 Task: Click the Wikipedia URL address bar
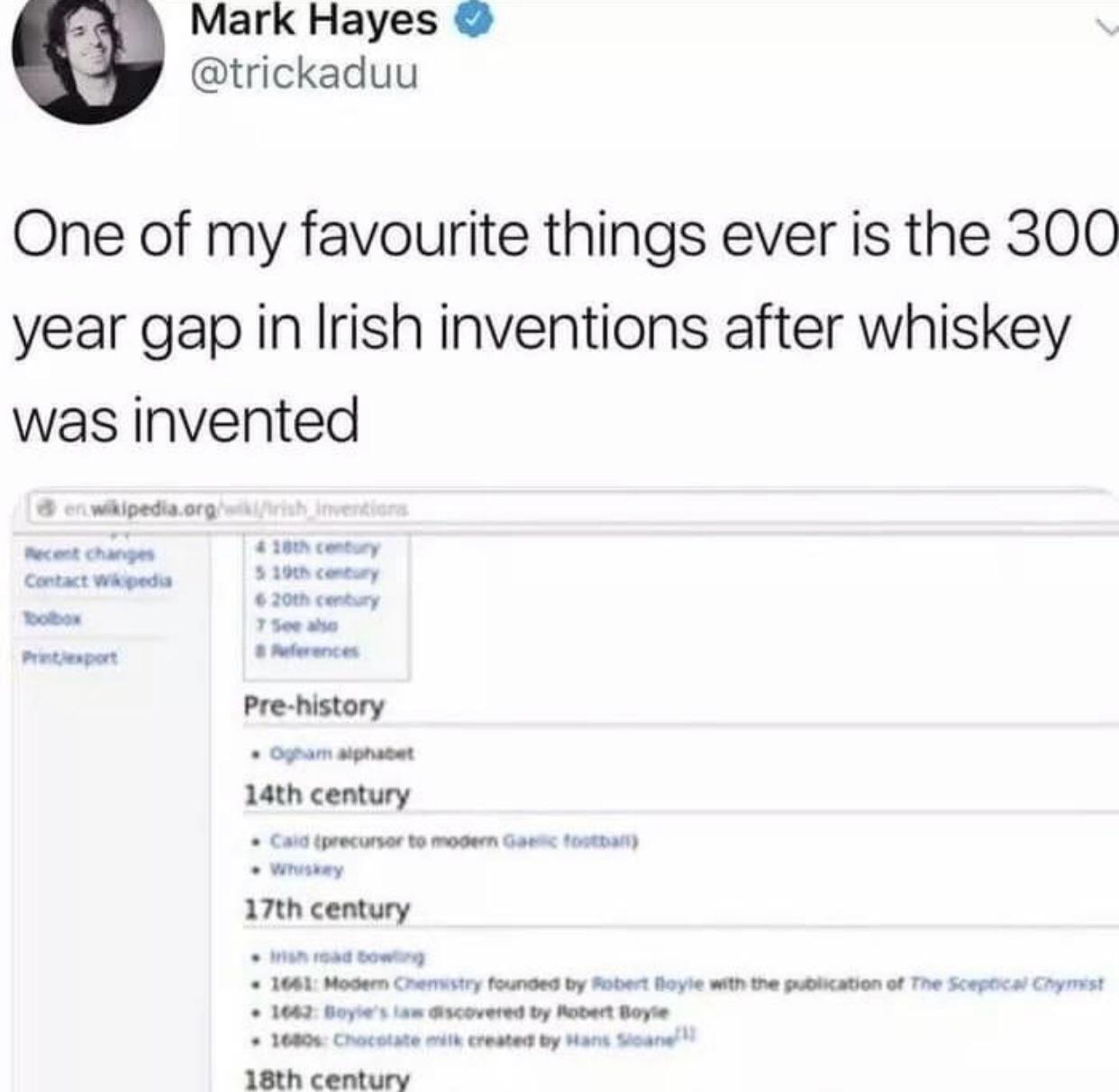577,508
